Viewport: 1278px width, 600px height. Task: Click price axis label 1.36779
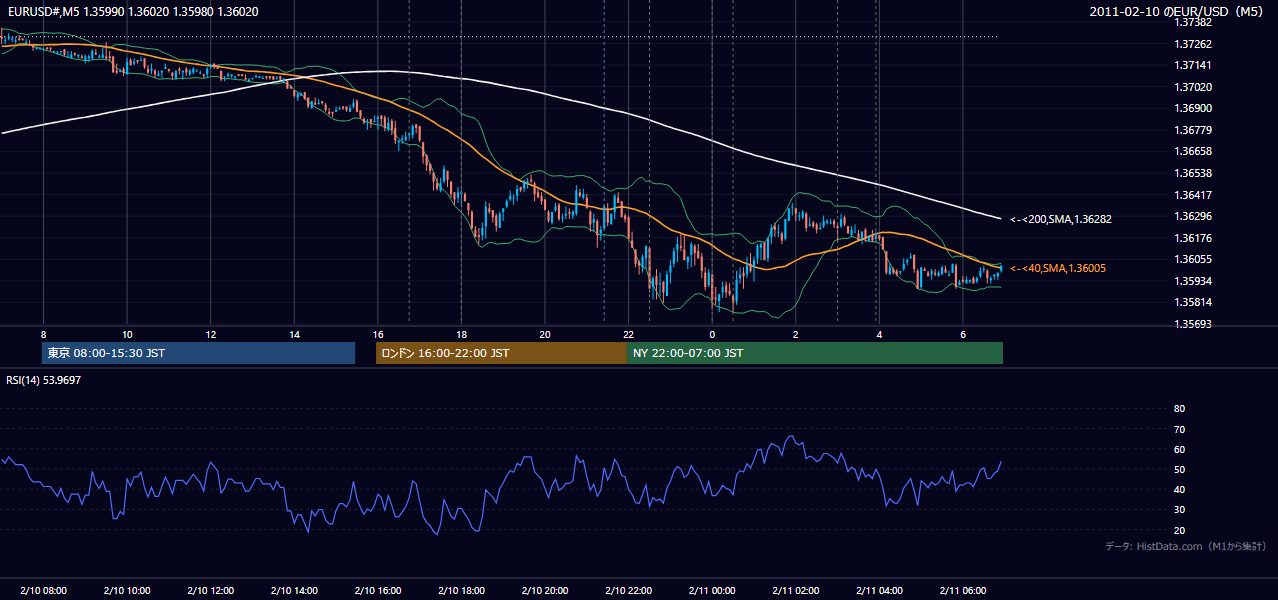pyautogui.click(x=1194, y=130)
